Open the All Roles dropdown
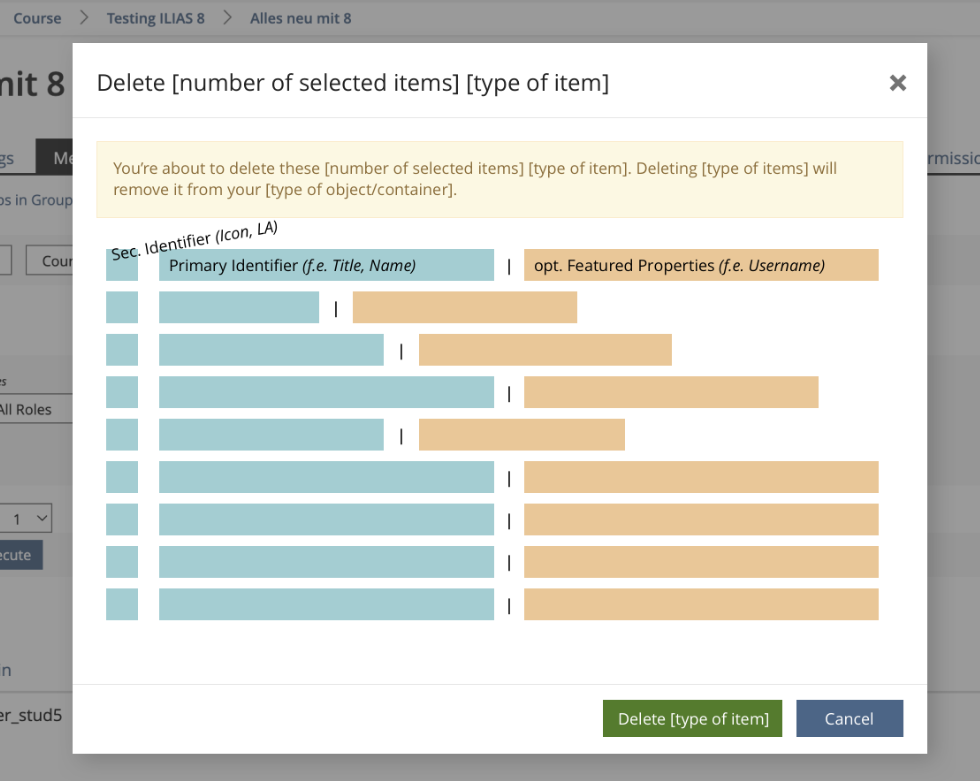Screen dimensions: 980x781 coord(35,409)
